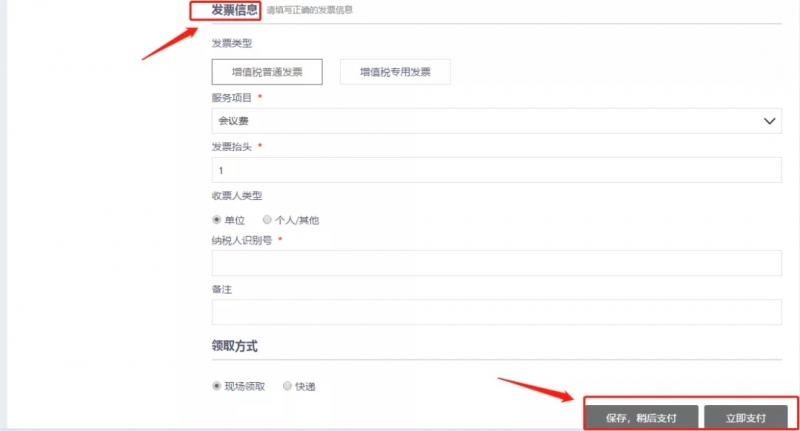Click the 立即支付 button
Image resolution: width=800 pixels, height=431 pixels.
[x=745, y=417]
